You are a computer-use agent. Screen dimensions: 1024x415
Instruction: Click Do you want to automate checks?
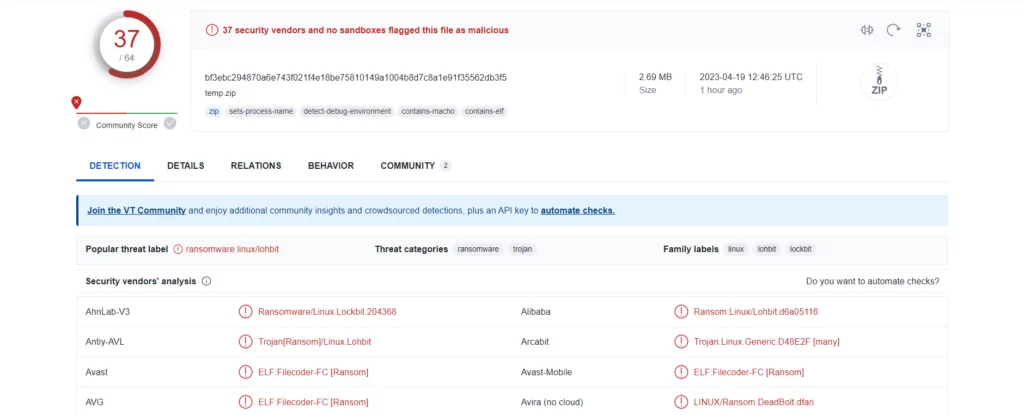(872, 282)
